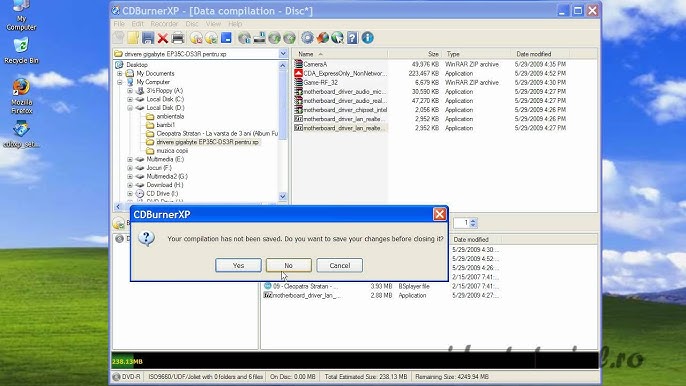
Task: Expand the CD Drive (I:) node
Action: (x=130, y=193)
